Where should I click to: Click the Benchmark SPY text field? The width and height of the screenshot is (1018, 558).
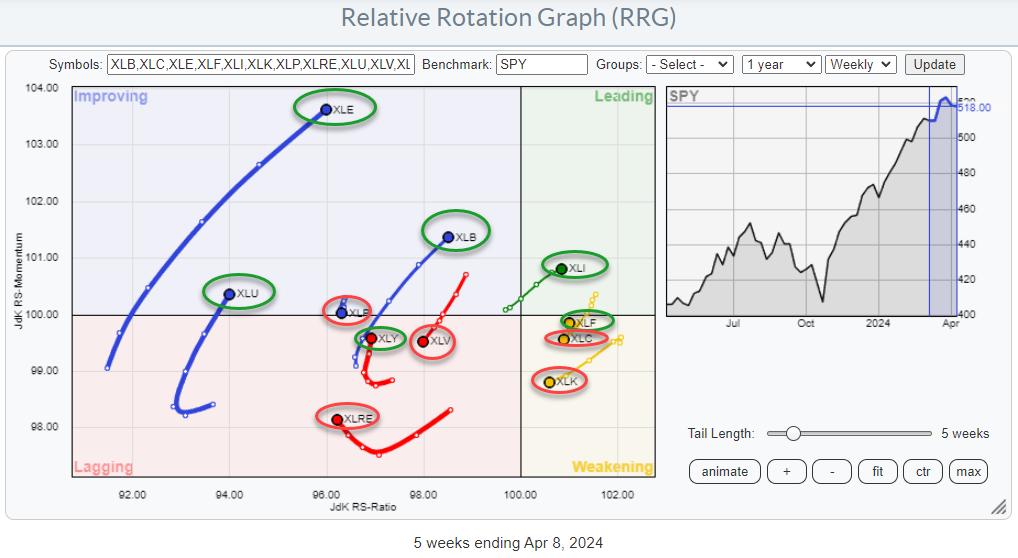pyautogui.click(x=541, y=64)
